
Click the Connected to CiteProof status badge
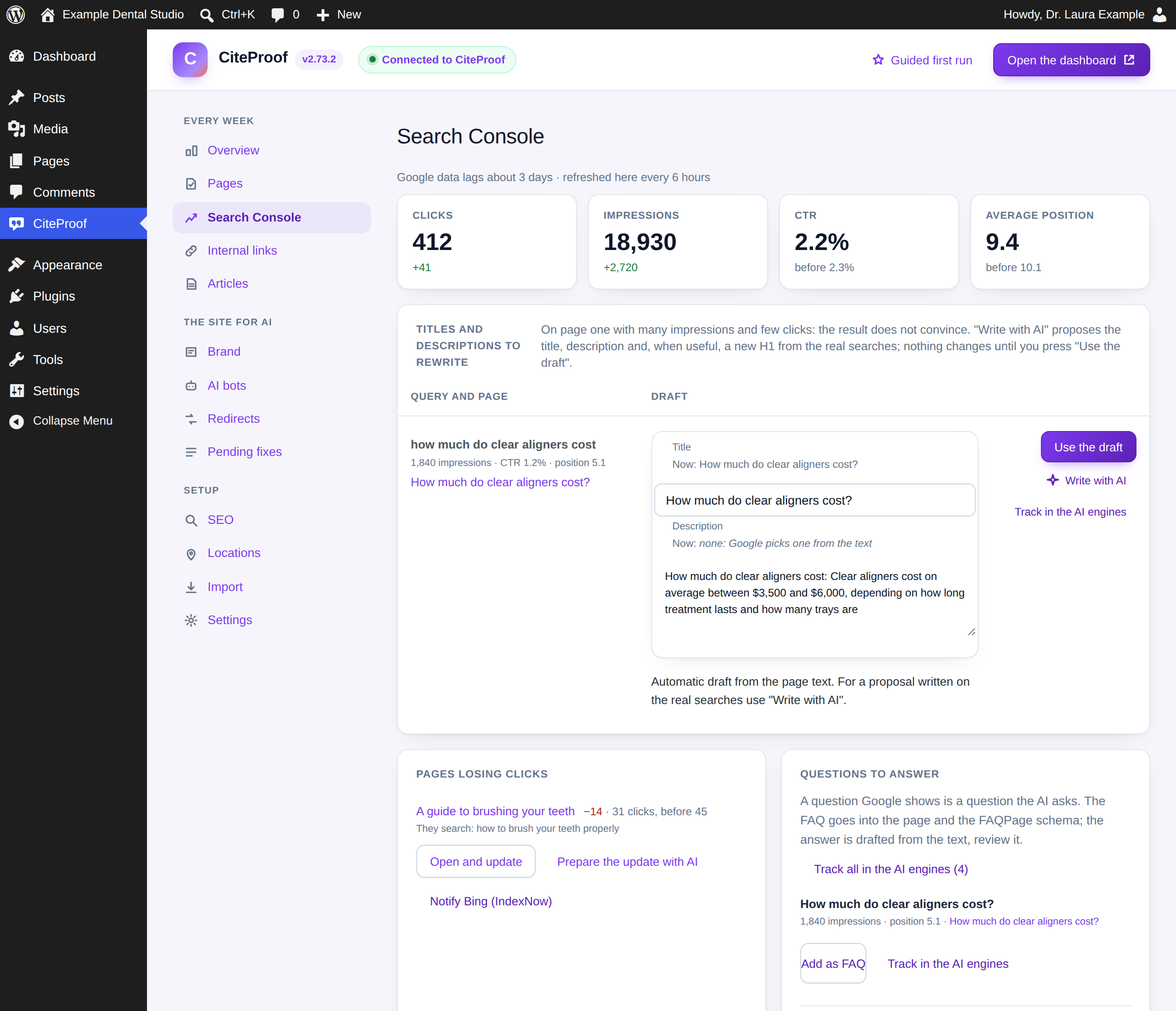click(x=437, y=60)
